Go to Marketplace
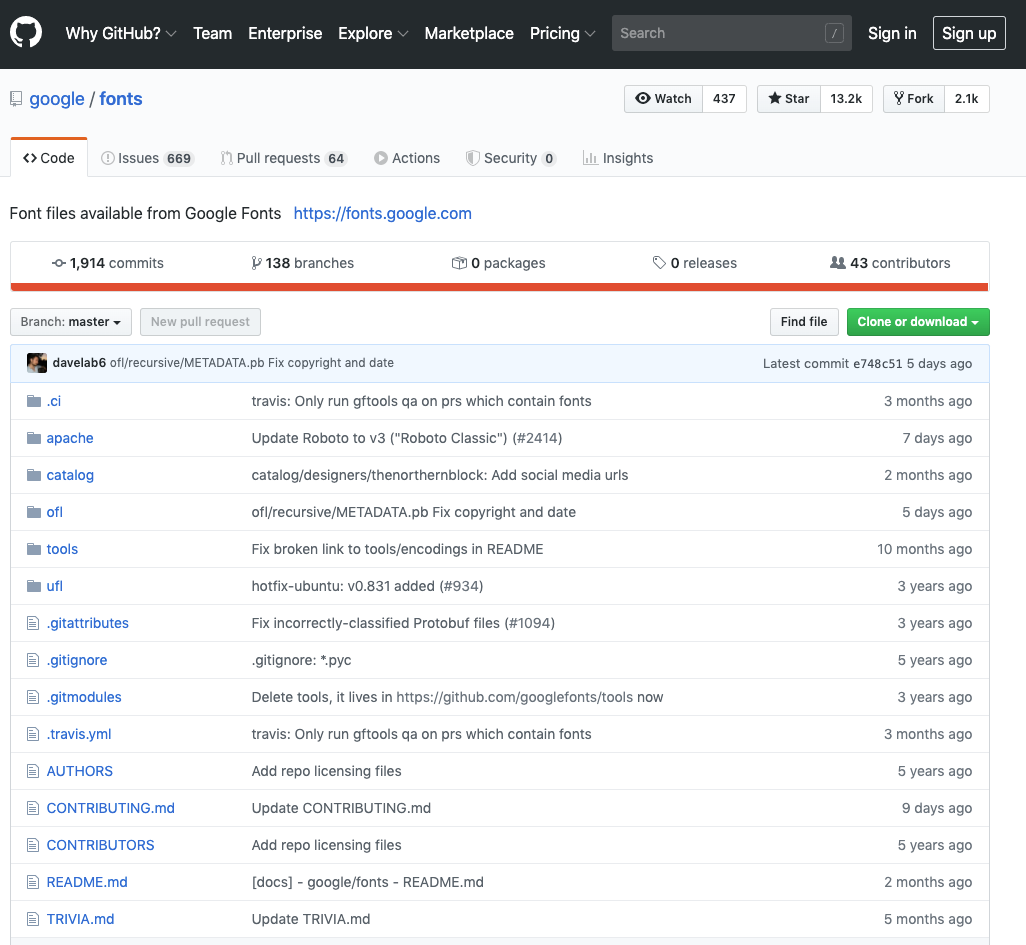This screenshot has height=945, width=1026. [469, 33]
